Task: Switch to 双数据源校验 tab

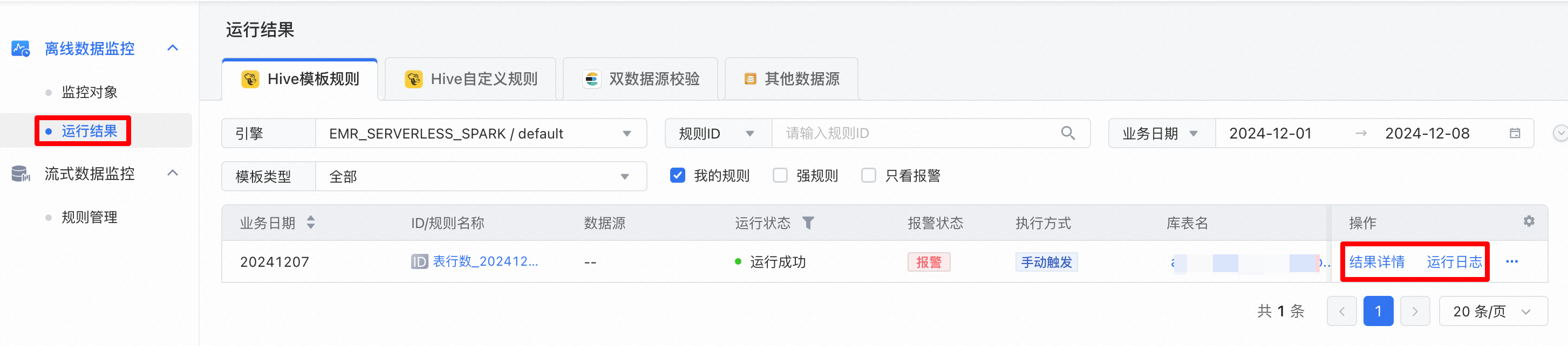Action: 640,79
